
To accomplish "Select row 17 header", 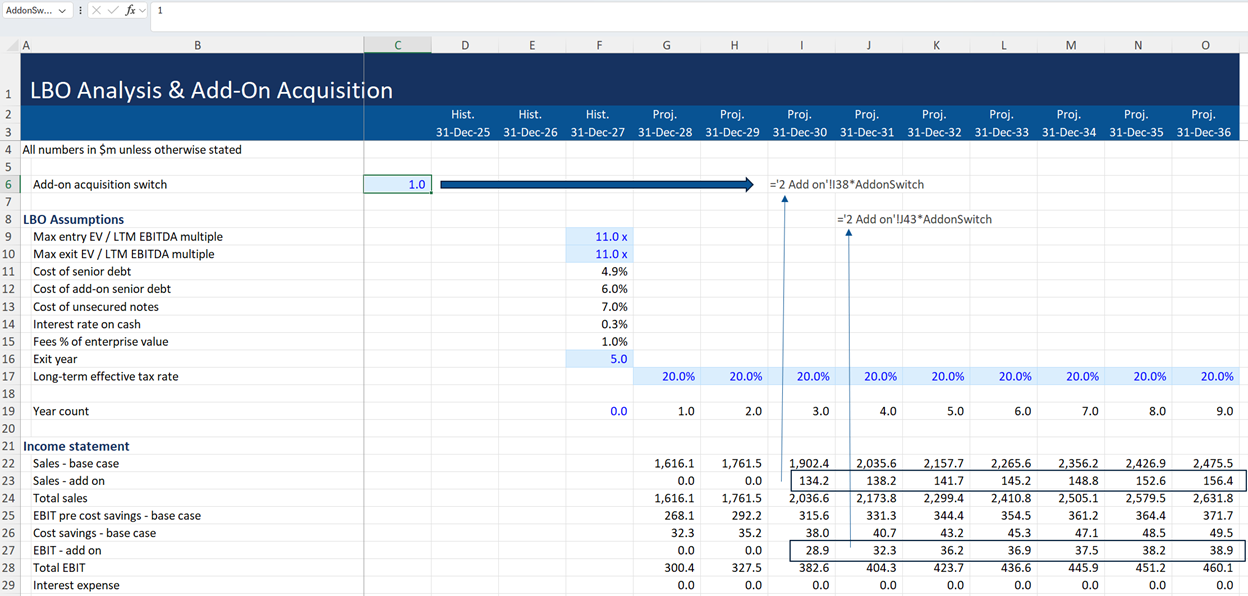I will 10,377.
